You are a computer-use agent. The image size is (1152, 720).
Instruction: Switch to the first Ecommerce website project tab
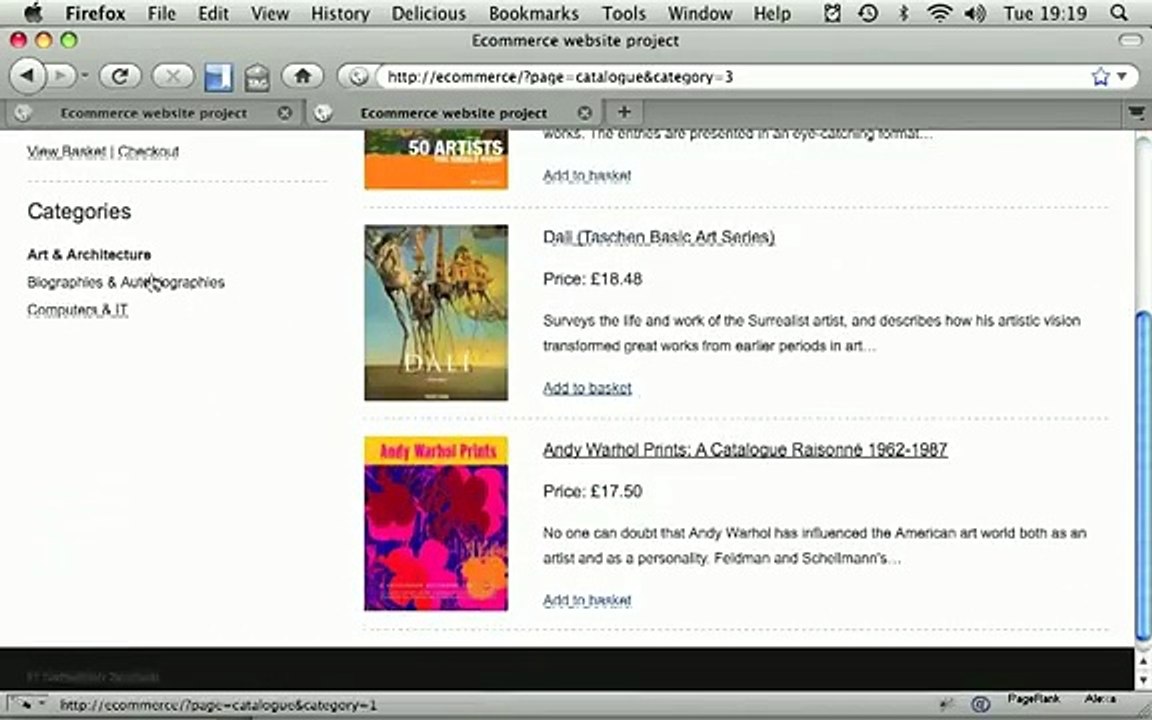[x=154, y=113]
